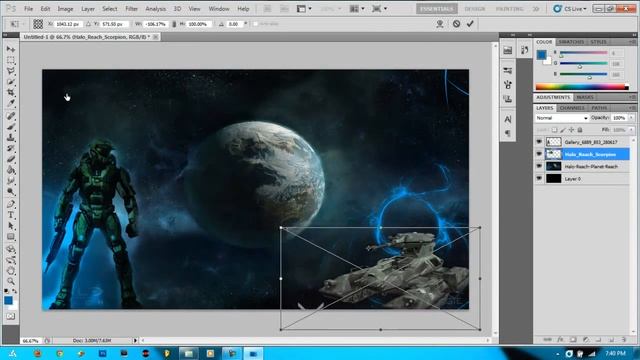Select the Dodge tool
Image resolution: width=640 pixels, height=360 pixels.
(x=11, y=191)
